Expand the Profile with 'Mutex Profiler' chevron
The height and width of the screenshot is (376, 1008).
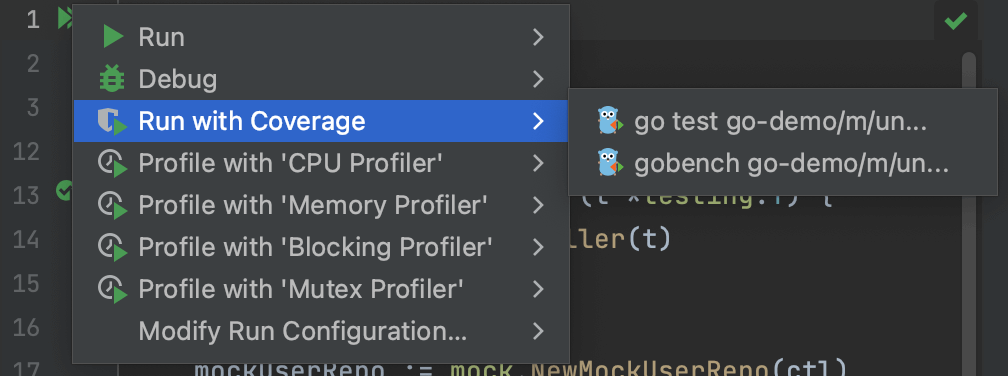pos(539,289)
